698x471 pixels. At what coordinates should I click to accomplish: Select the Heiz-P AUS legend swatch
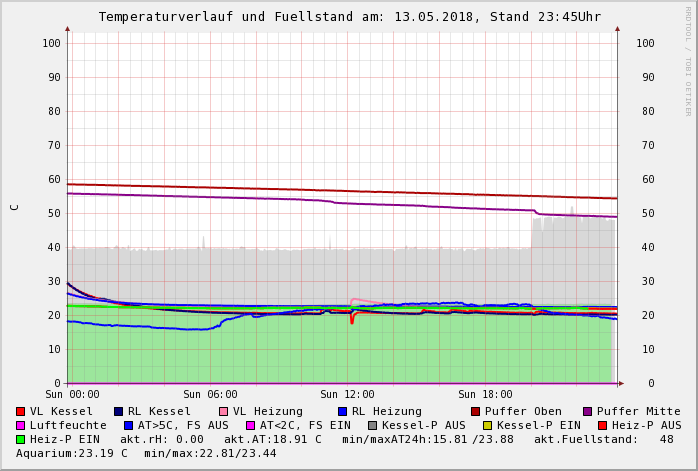(602, 425)
